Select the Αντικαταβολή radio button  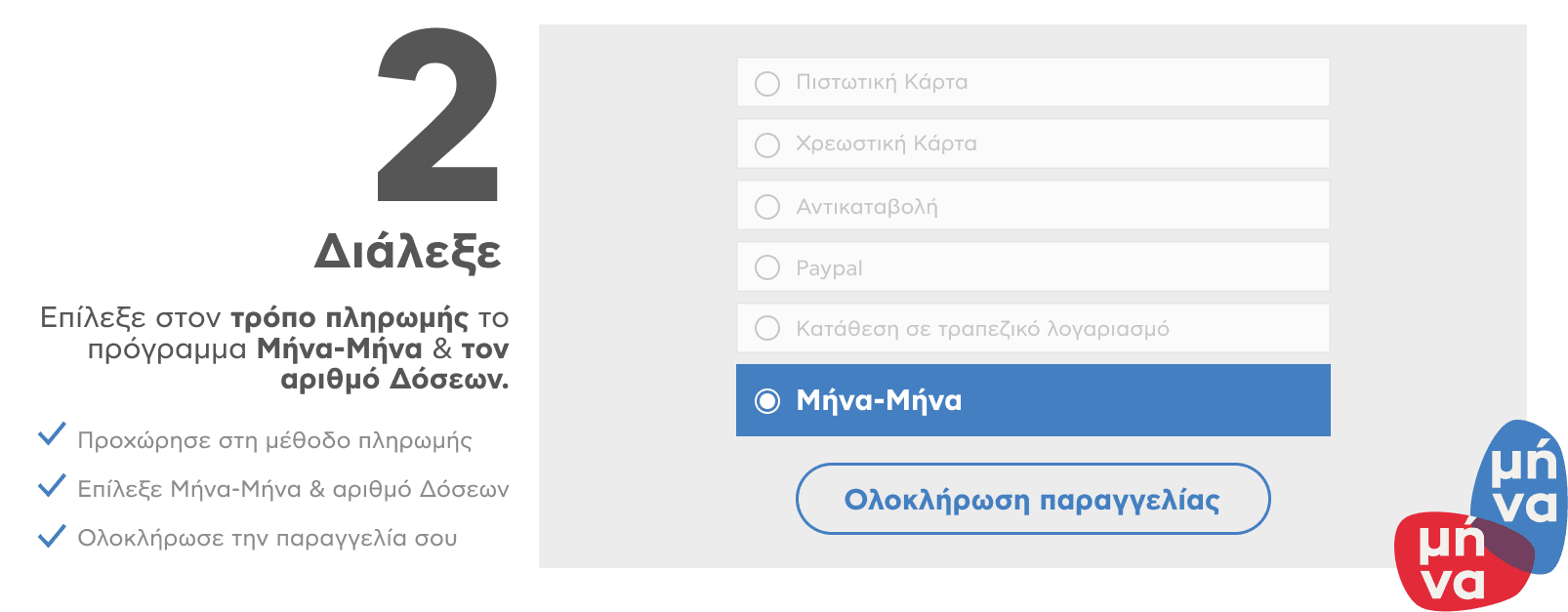tap(767, 206)
